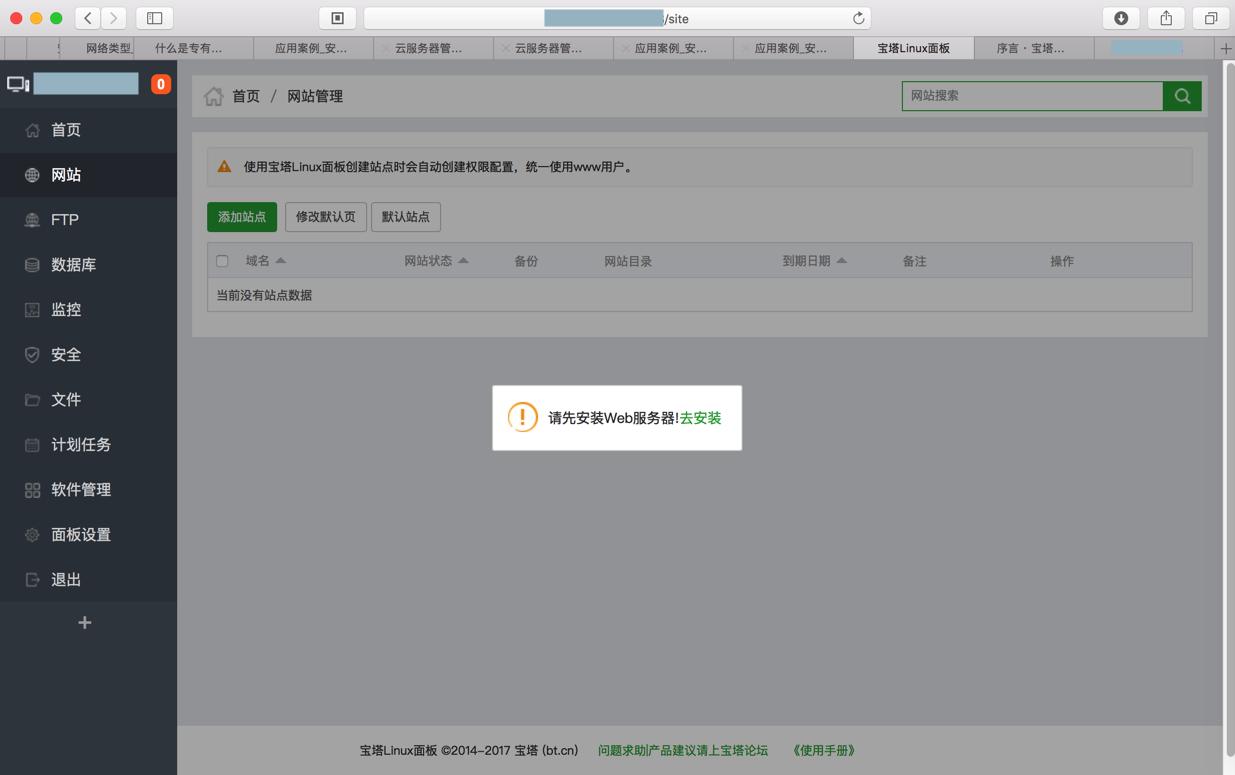Open Safari downloads button
The height and width of the screenshot is (775, 1235).
(1121, 18)
